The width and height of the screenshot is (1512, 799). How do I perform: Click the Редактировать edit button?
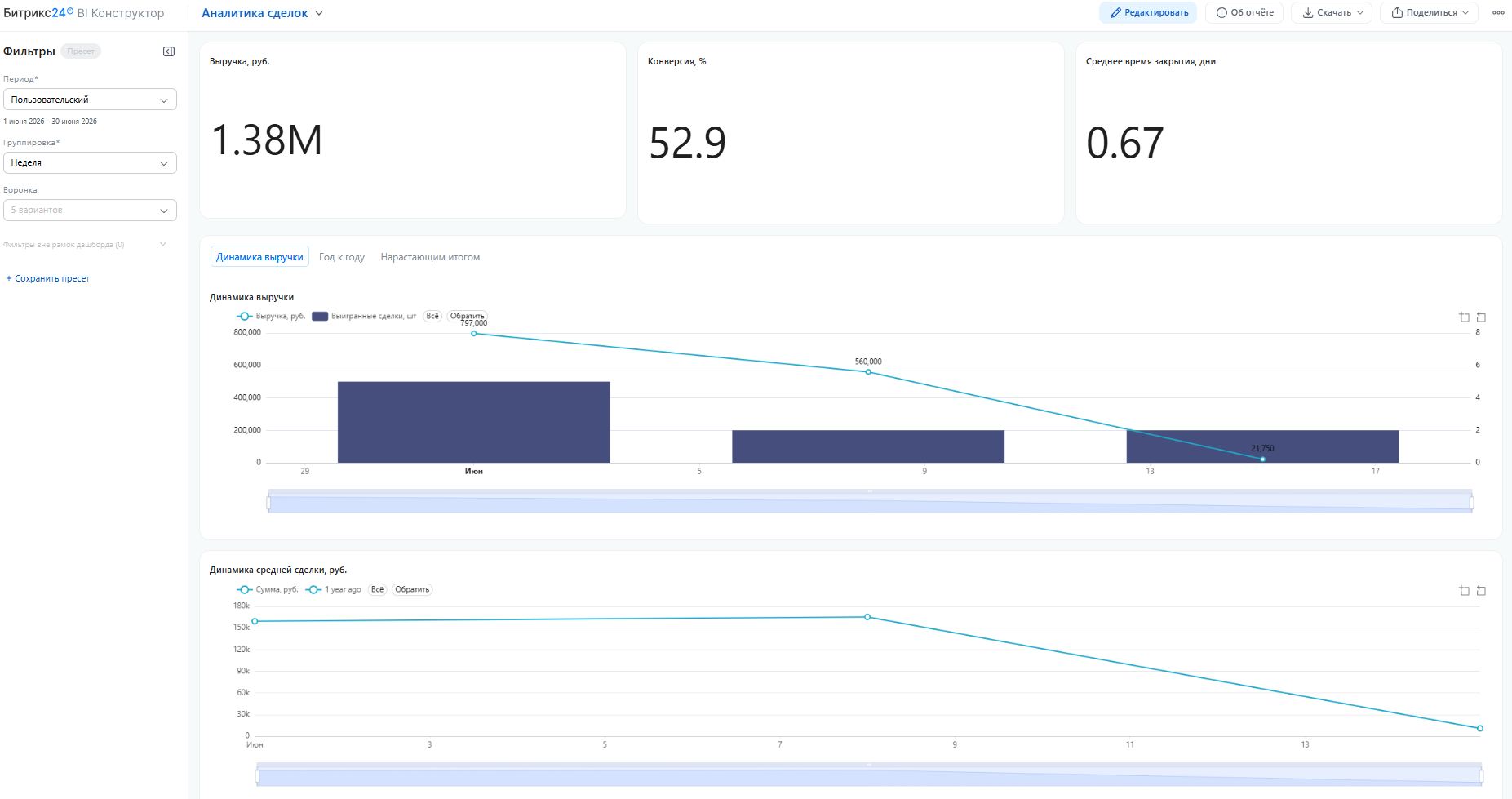(1147, 13)
